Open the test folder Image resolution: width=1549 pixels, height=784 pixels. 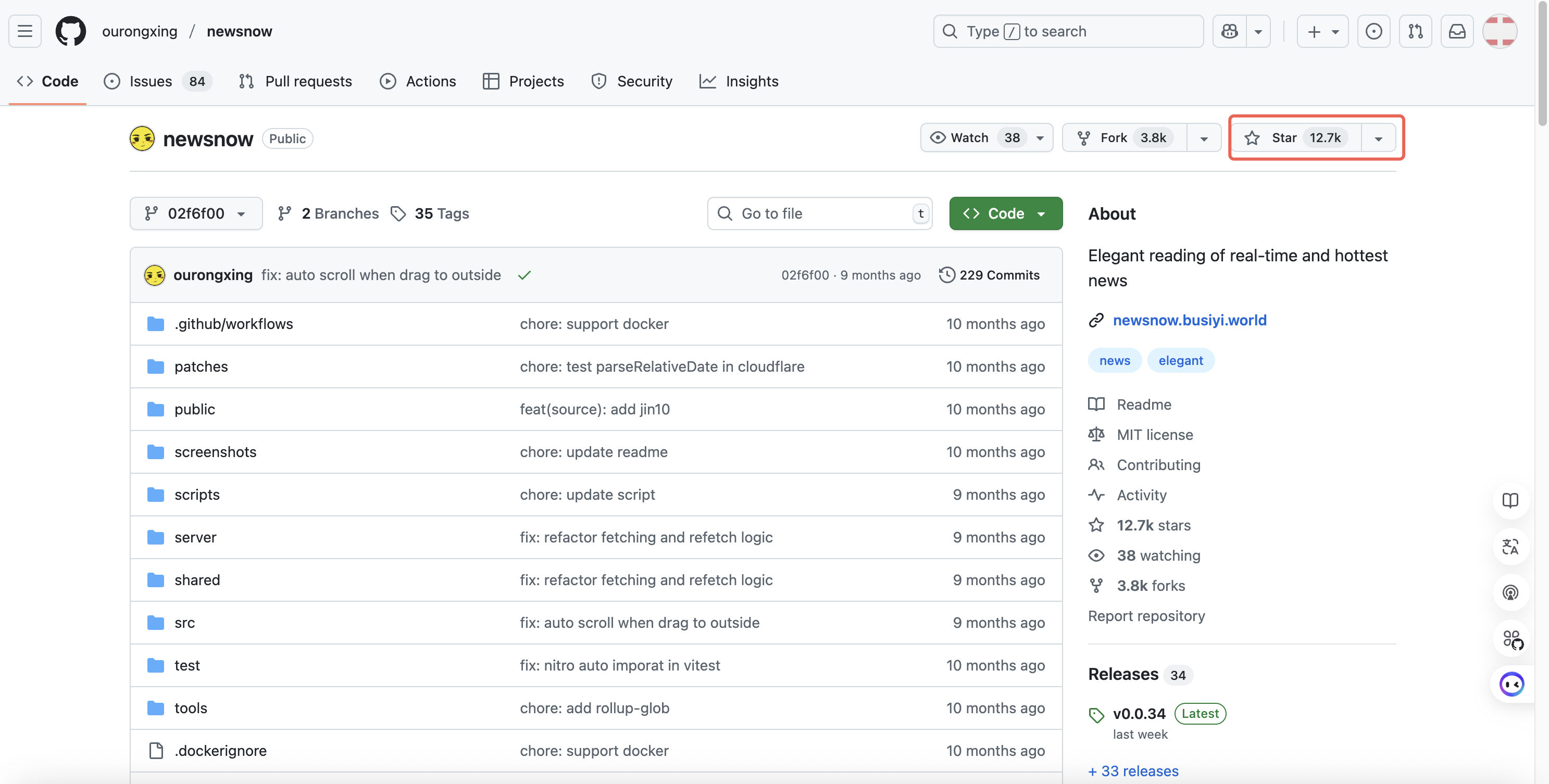pyautogui.click(x=187, y=665)
